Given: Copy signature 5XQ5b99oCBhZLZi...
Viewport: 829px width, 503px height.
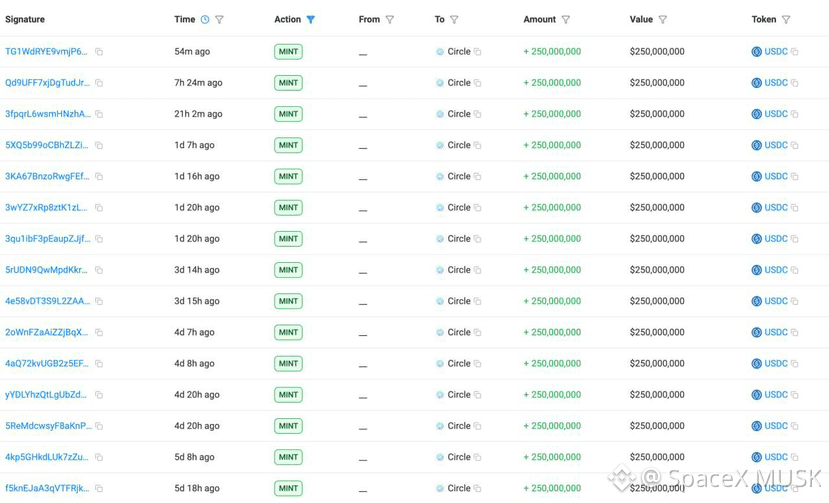Looking at the screenshot, I should (99, 145).
